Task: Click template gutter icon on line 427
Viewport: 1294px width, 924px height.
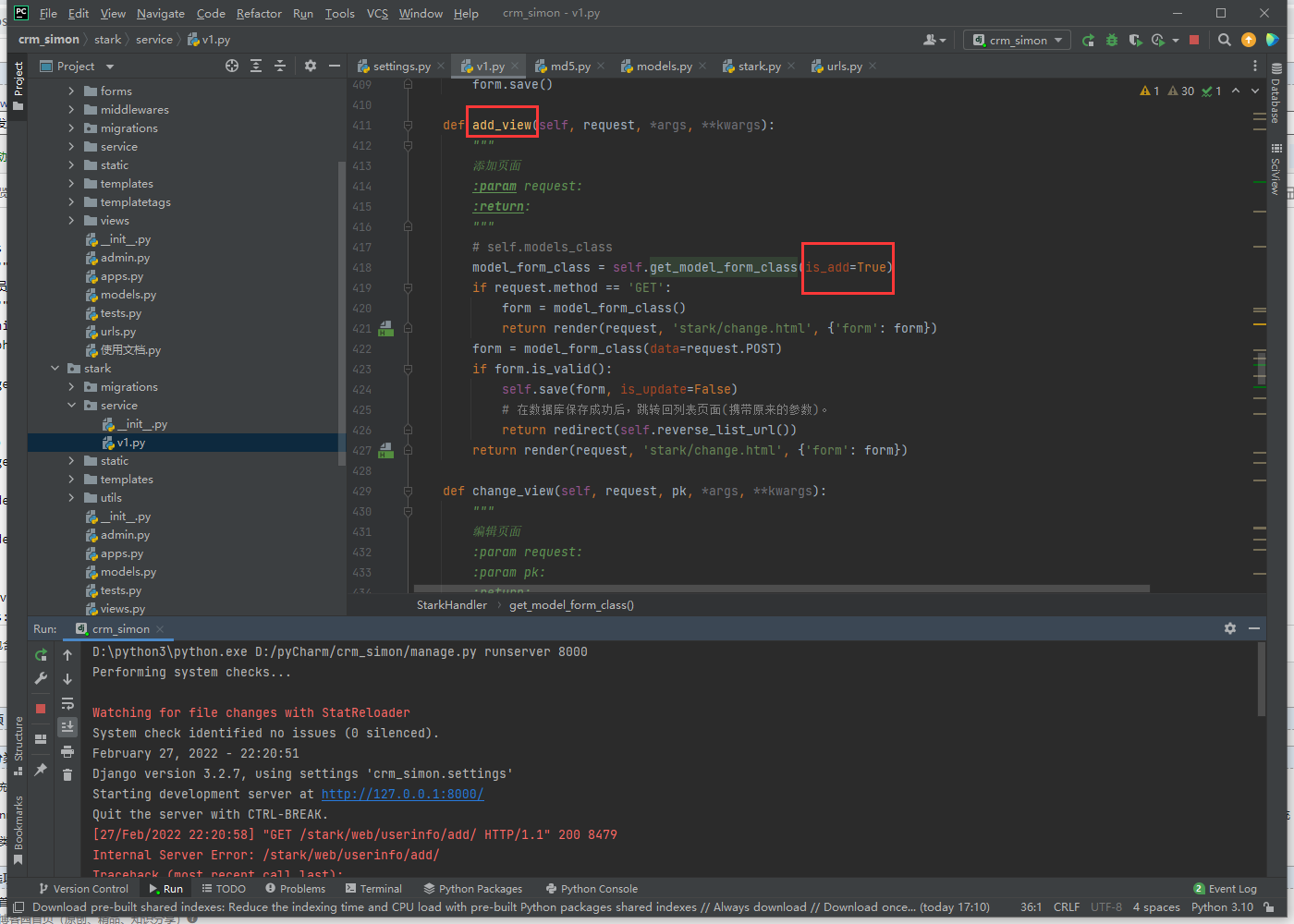Action: tap(386, 450)
